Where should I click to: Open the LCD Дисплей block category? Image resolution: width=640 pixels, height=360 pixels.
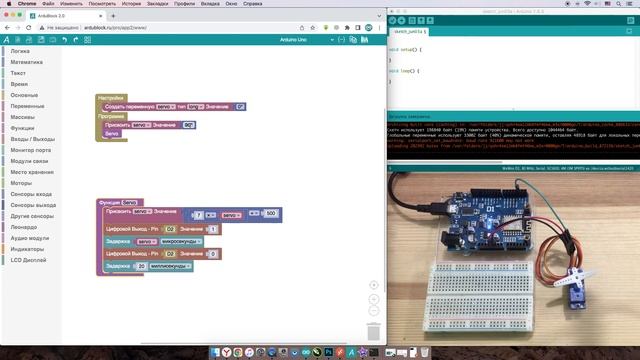pyautogui.click(x=28, y=260)
